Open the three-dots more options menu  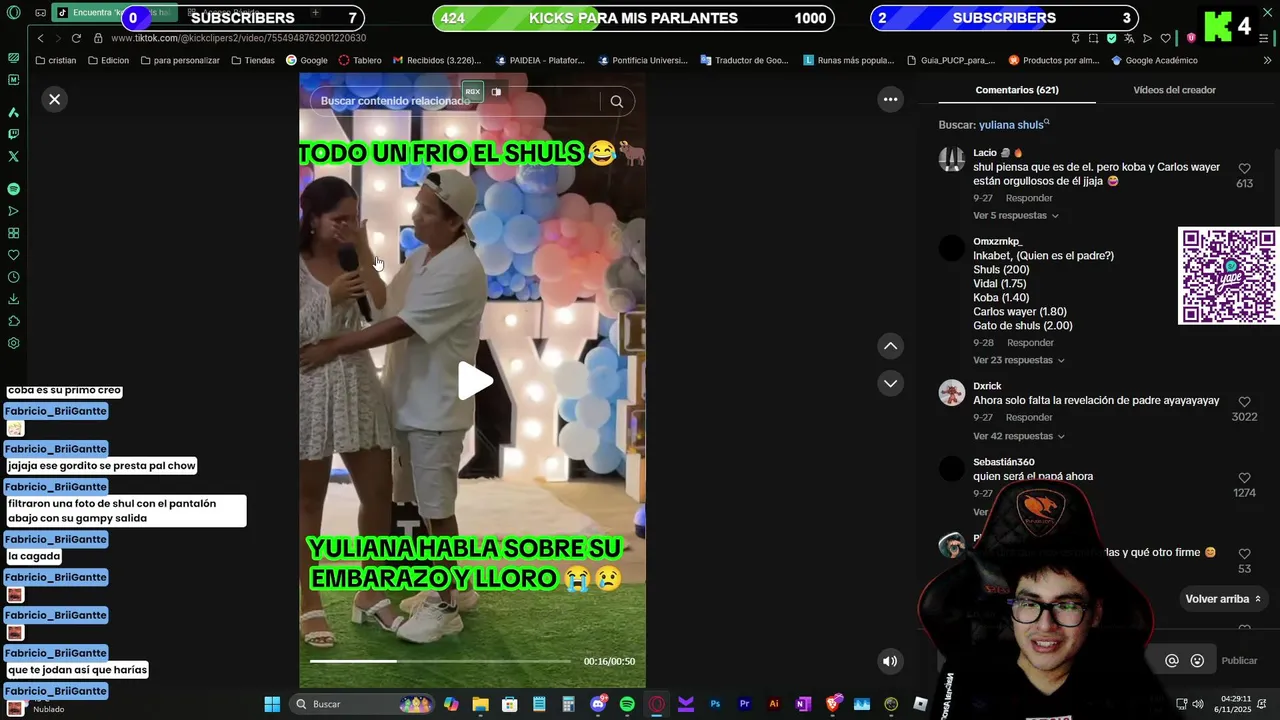890,99
